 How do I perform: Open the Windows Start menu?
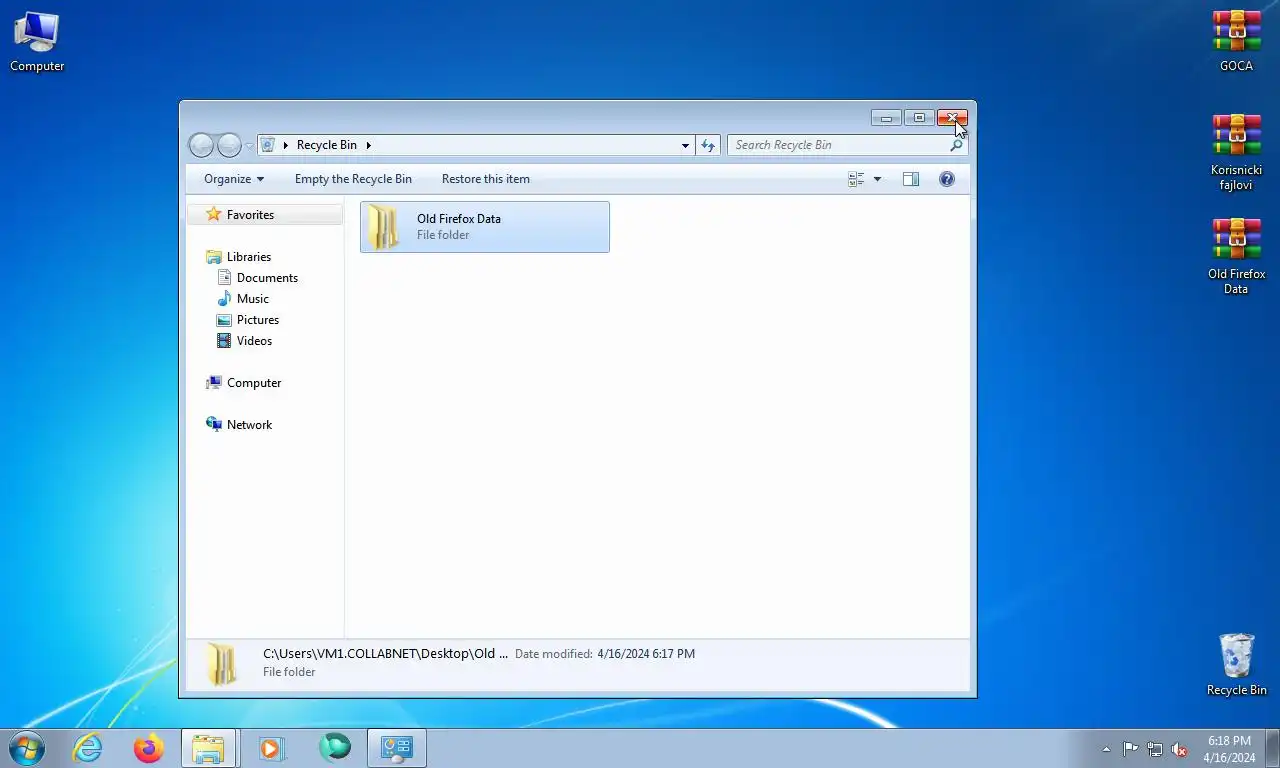(26, 748)
